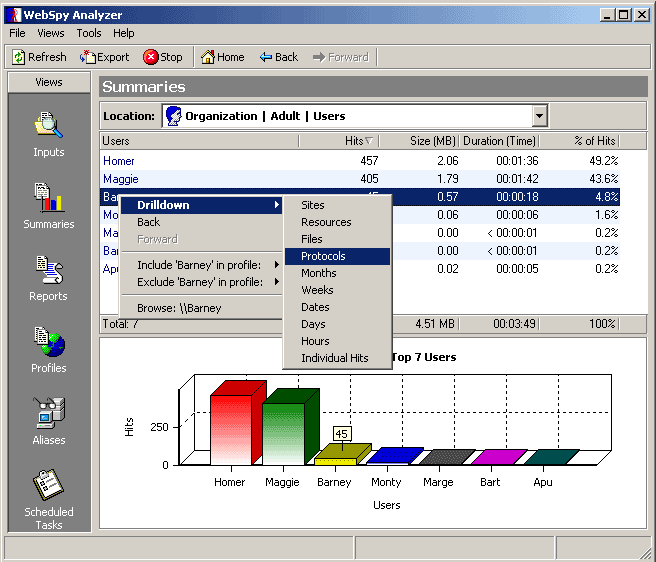The image size is (656, 562).
Task: Open the Homer user link
Action: click(119, 161)
